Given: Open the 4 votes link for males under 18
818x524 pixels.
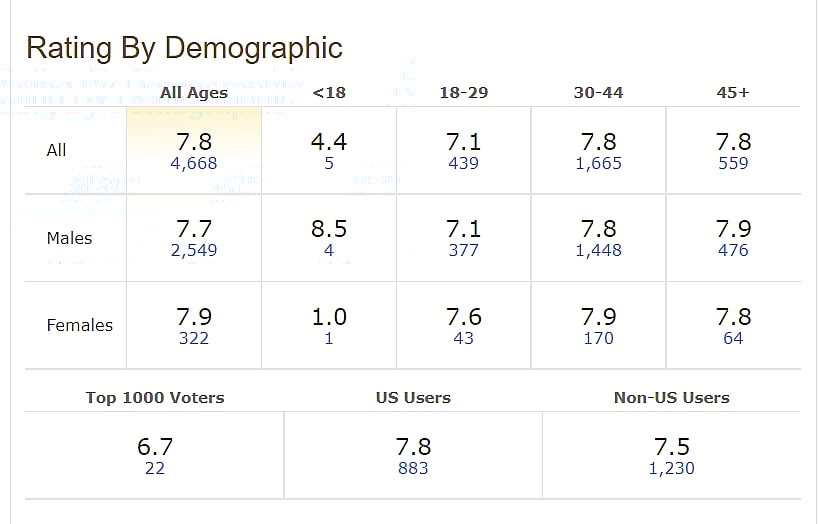Looking at the screenshot, I should point(329,251).
